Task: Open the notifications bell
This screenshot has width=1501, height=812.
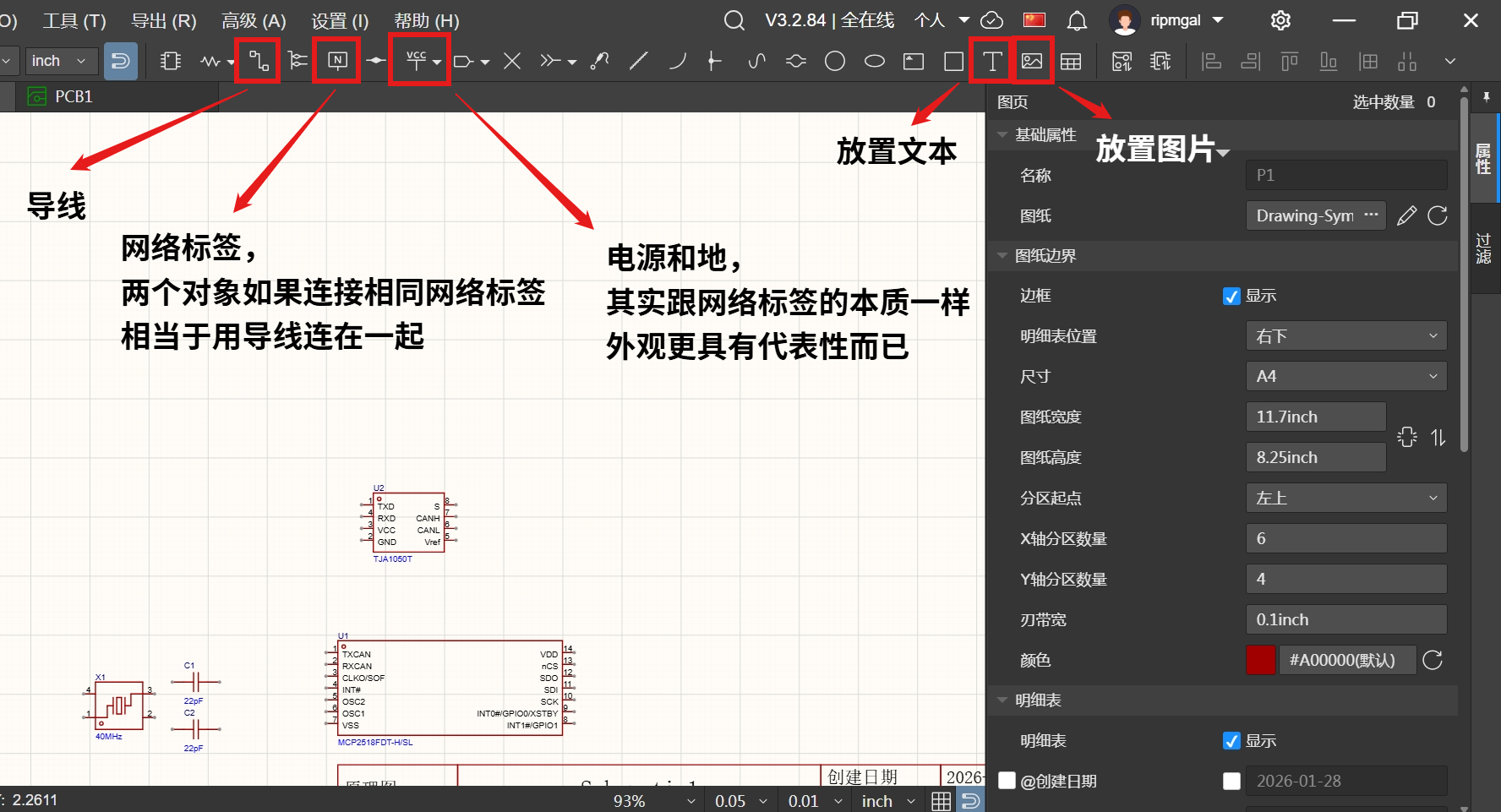Action: pyautogui.click(x=1077, y=20)
